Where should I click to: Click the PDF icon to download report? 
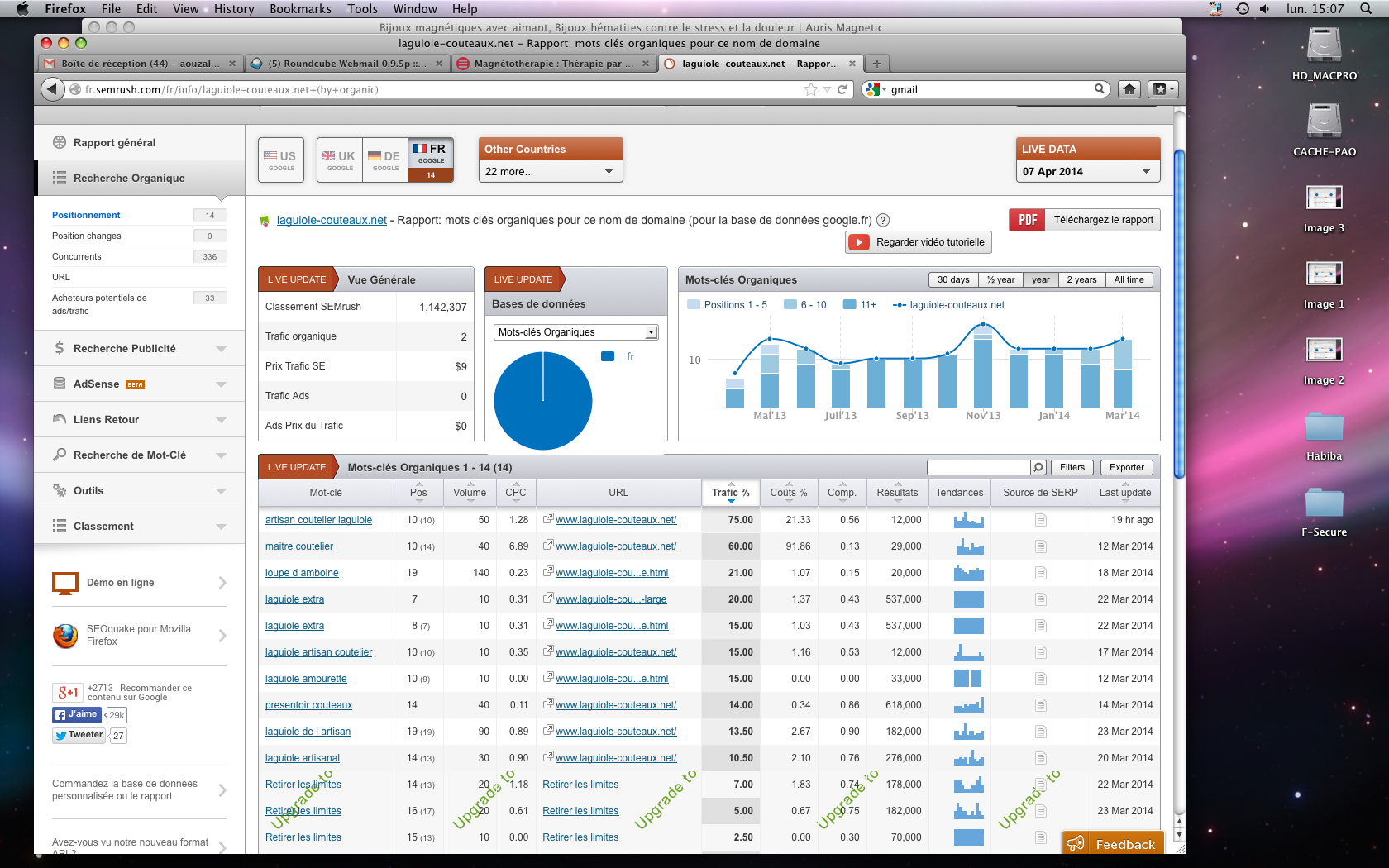[x=1027, y=220]
